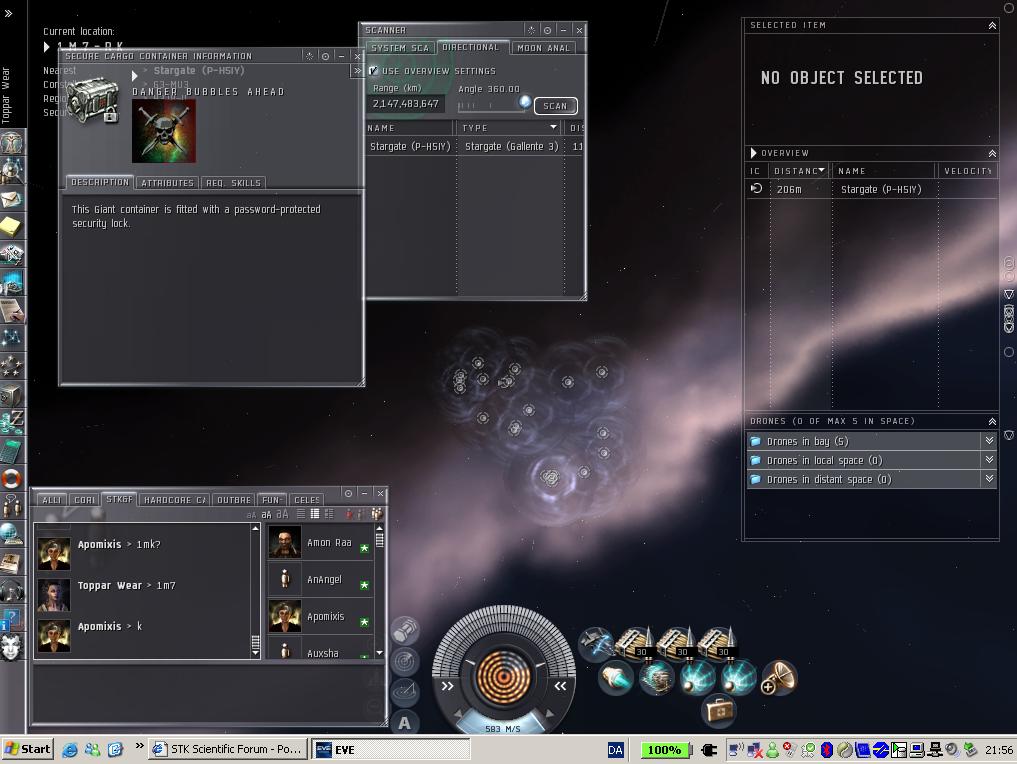Switch to Moon Analysis tab in Scanner
Image resolution: width=1017 pixels, height=764 pixels.
pos(544,48)
